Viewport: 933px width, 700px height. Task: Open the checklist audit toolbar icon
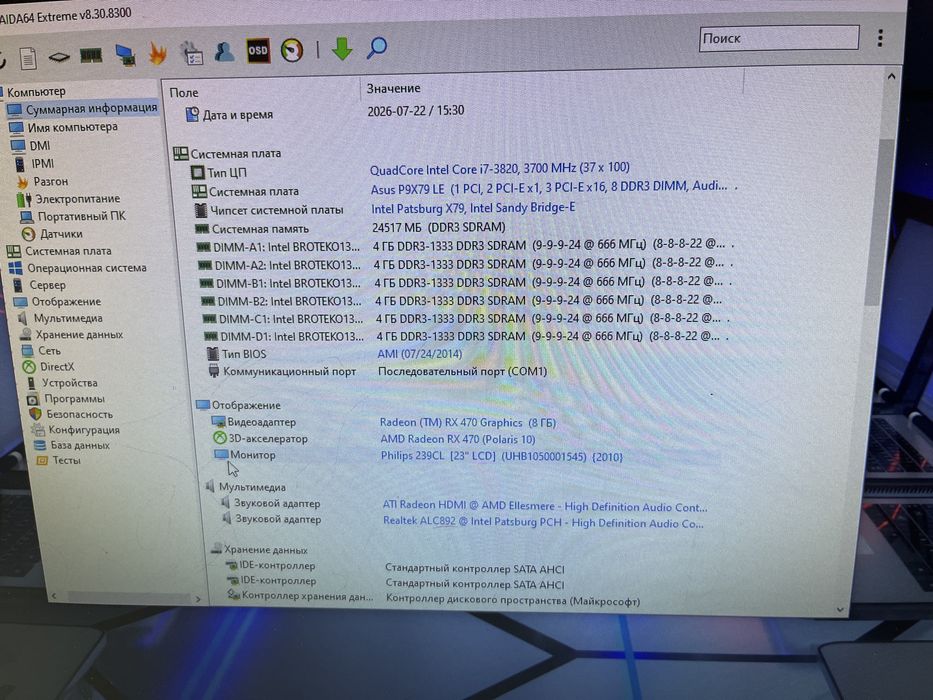coord(192,52)
